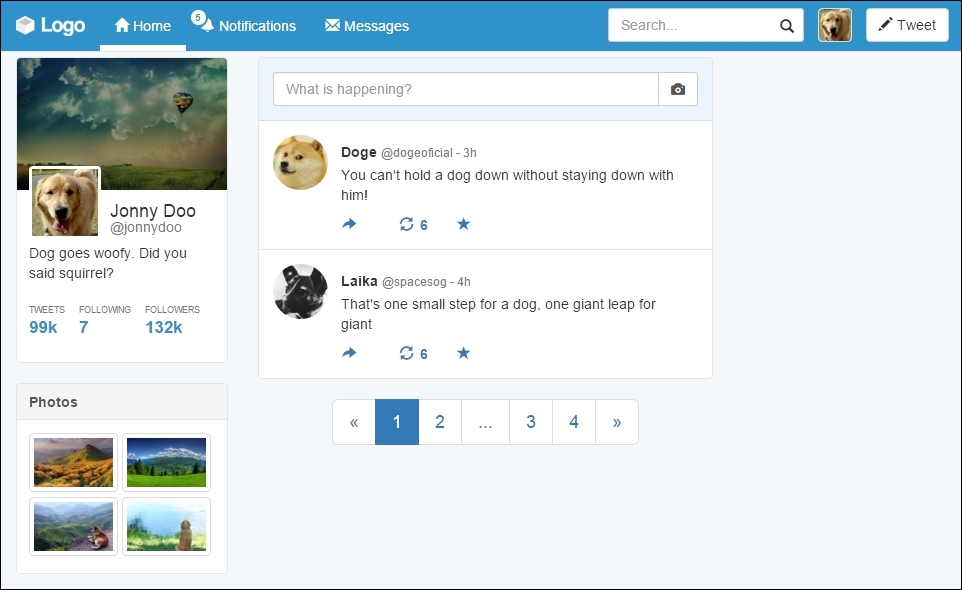Select the Home navigation tab
The width and height of the screenshot is (962, 590).
(142, 26)
